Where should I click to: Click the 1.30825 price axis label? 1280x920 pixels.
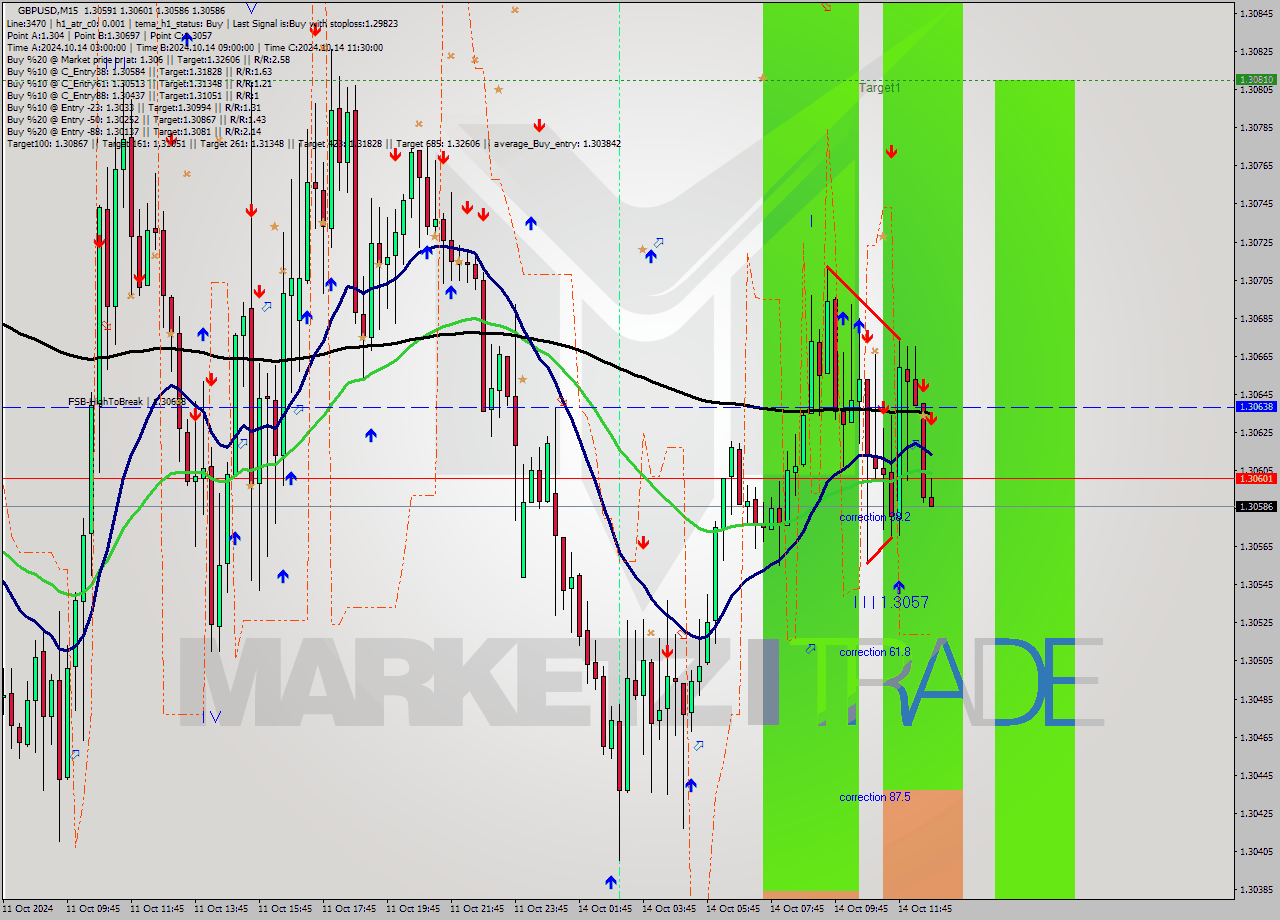coord(1256,51)
